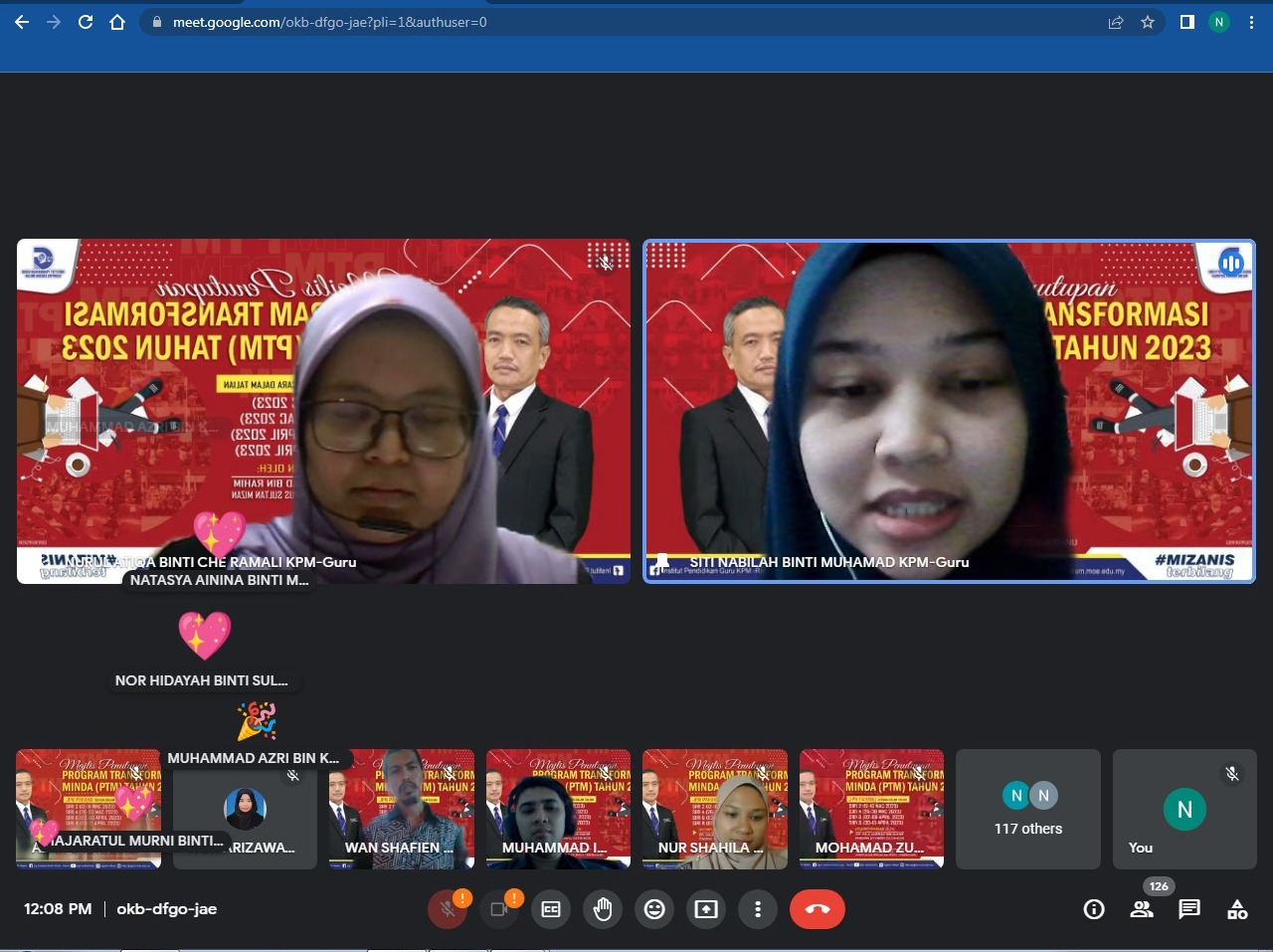Click the NOR HIDAYAH BINTI SUL... reaction label
The width and height of the screenshot is (1273, 952).
pos(202,680)
